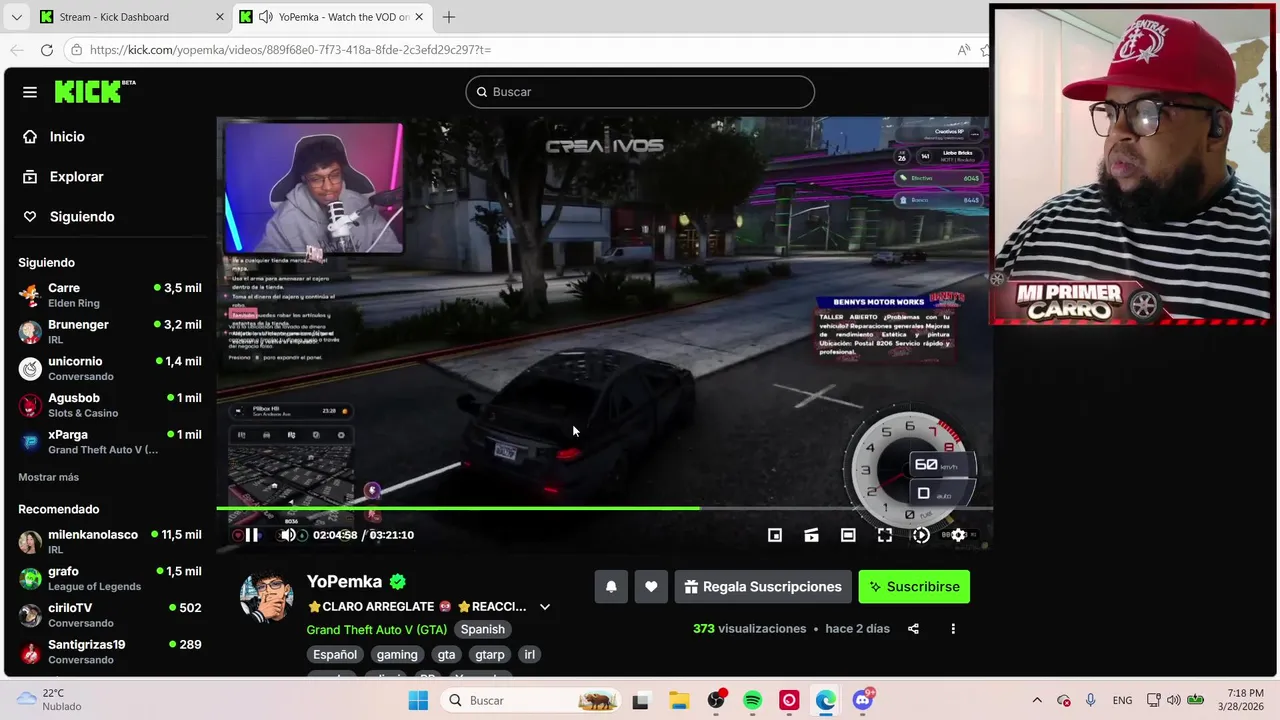Click the microphone tray icon
The image size is (1280, 720).
1091,700
